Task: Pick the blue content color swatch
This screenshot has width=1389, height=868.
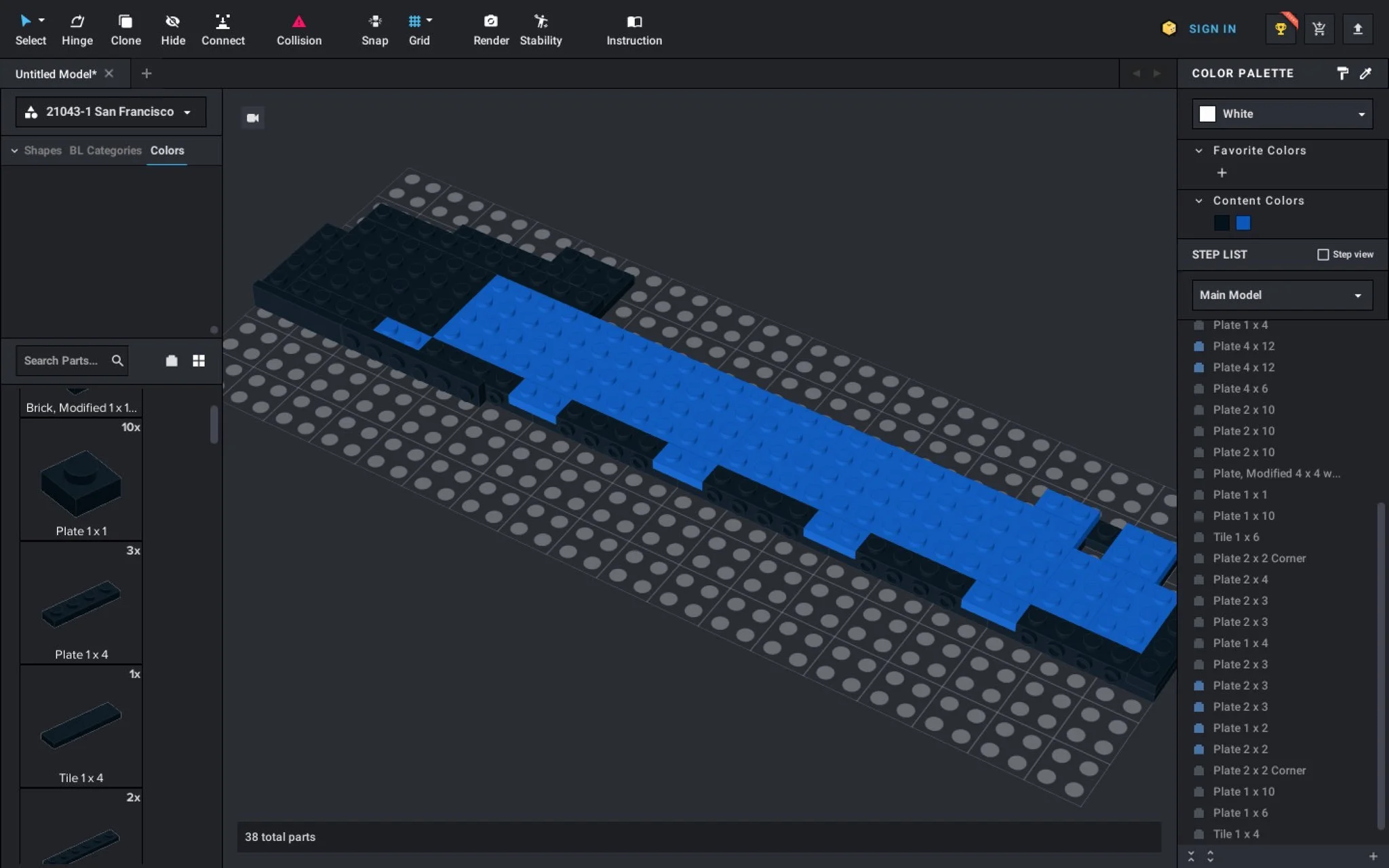Action: pyautogui.click(x=1243, y=223)
